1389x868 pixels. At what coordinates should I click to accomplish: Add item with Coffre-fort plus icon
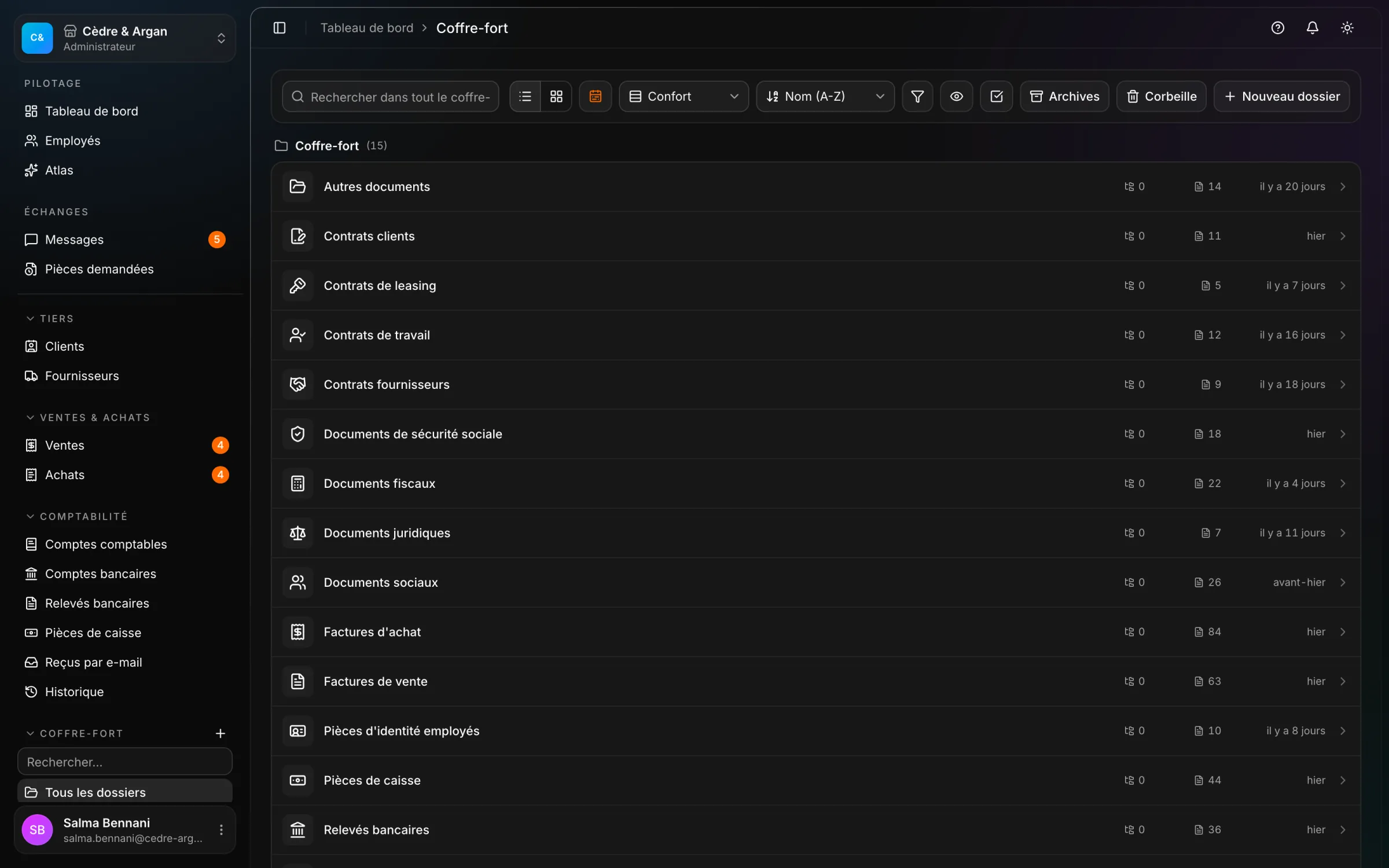(220, 733)
